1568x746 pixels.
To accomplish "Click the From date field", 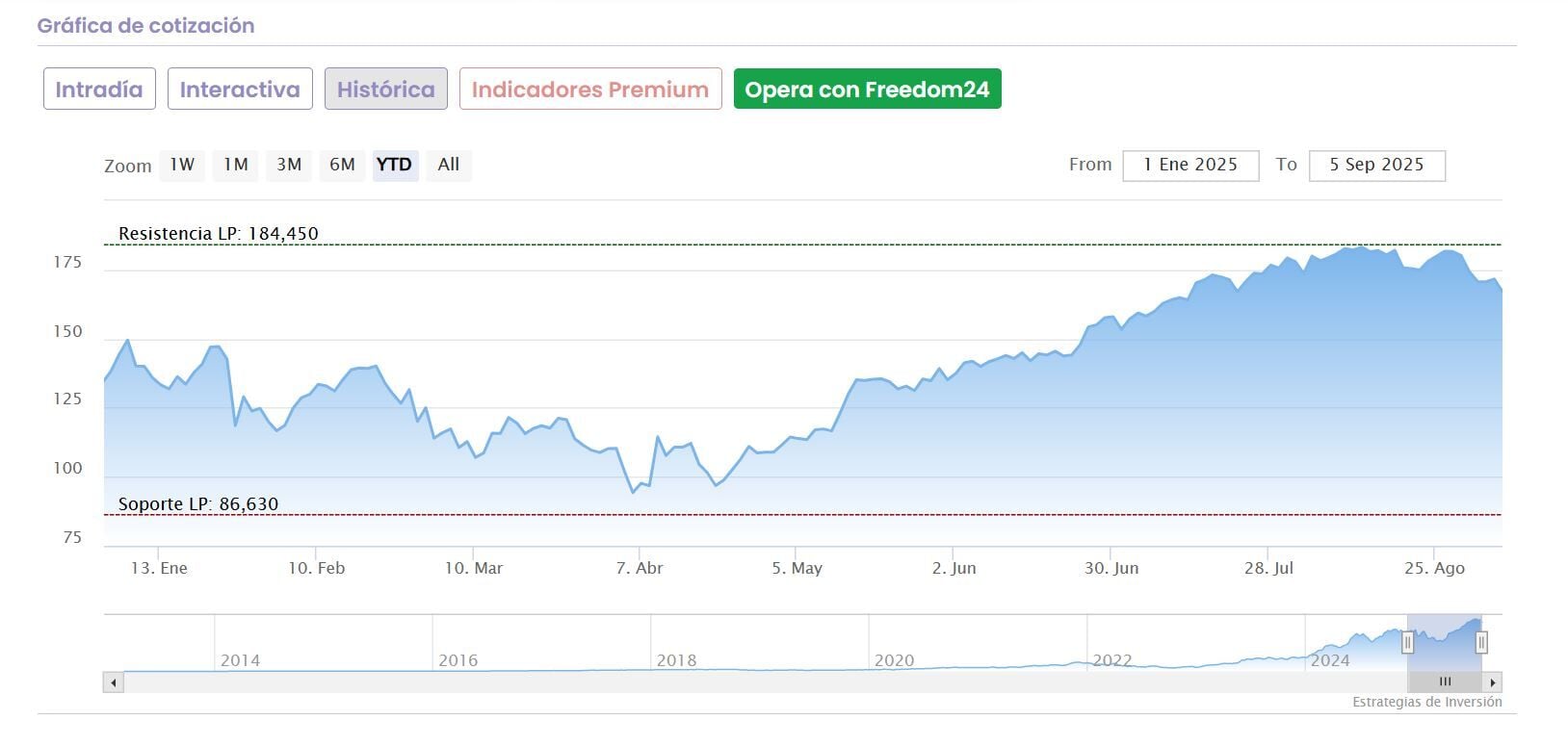I will (1190, 165).
